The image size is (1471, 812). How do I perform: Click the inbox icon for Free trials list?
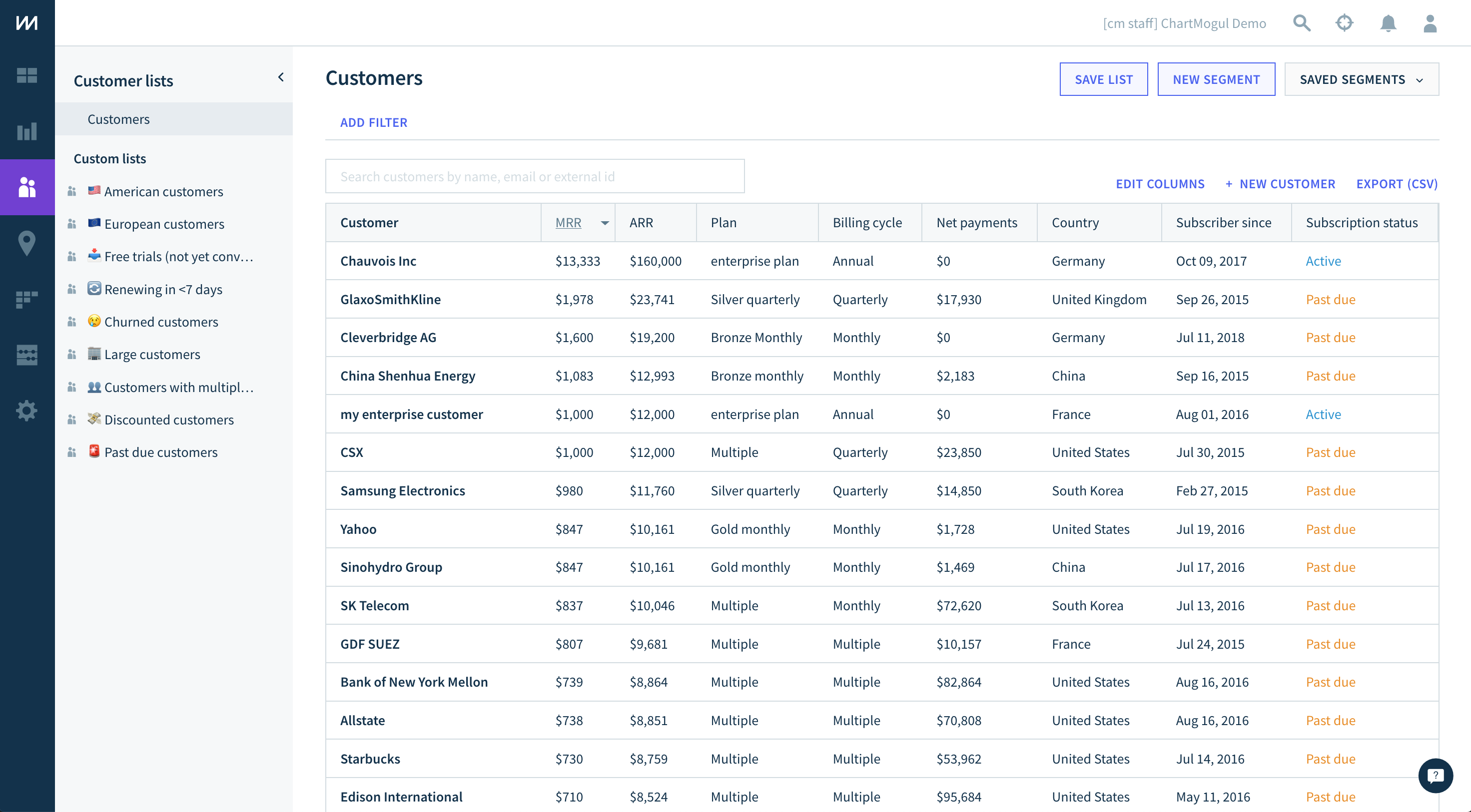94,255
